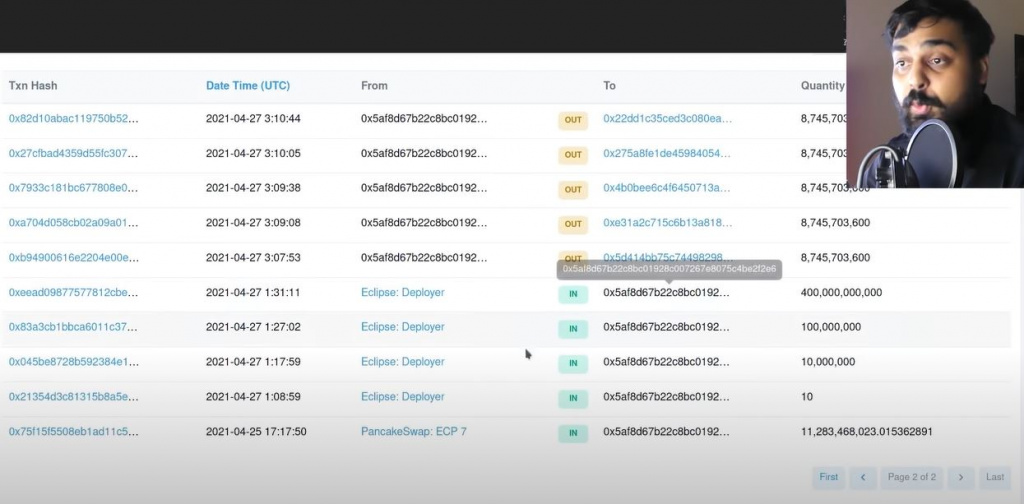Click OUT badge in 3:09:38 row

tap(573, 189)
